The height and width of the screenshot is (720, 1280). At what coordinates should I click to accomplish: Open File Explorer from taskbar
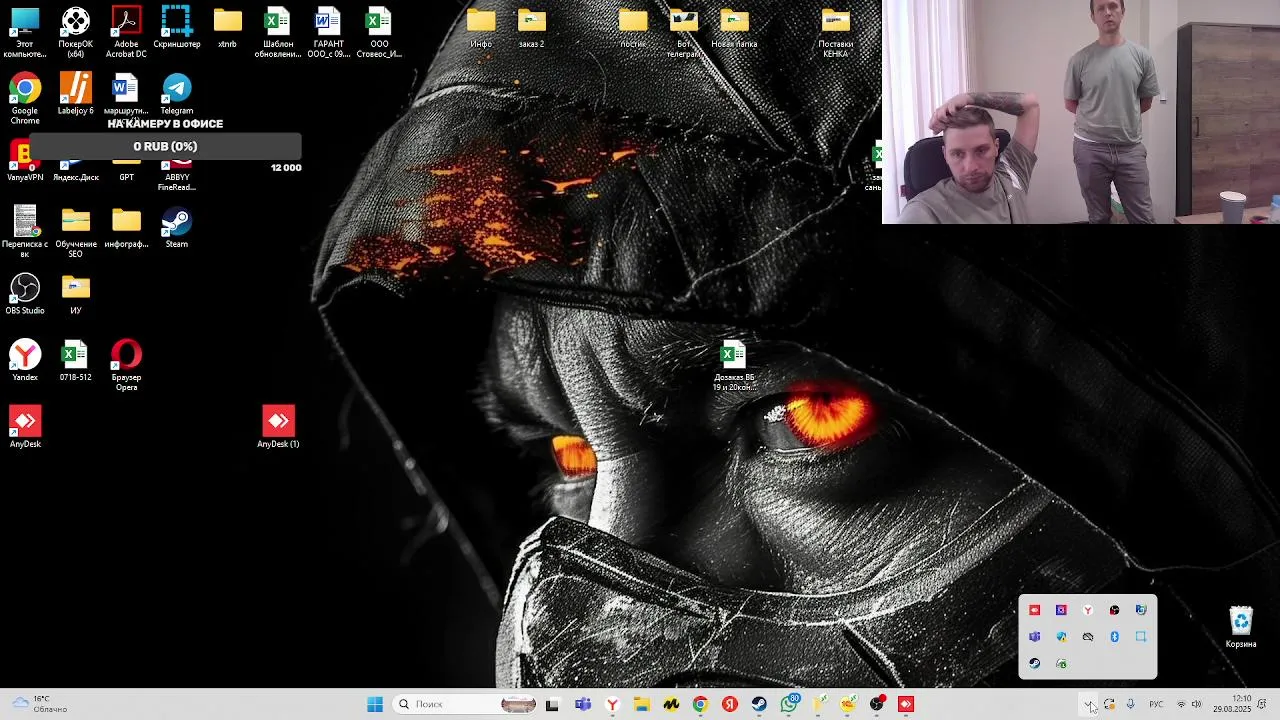641,704
